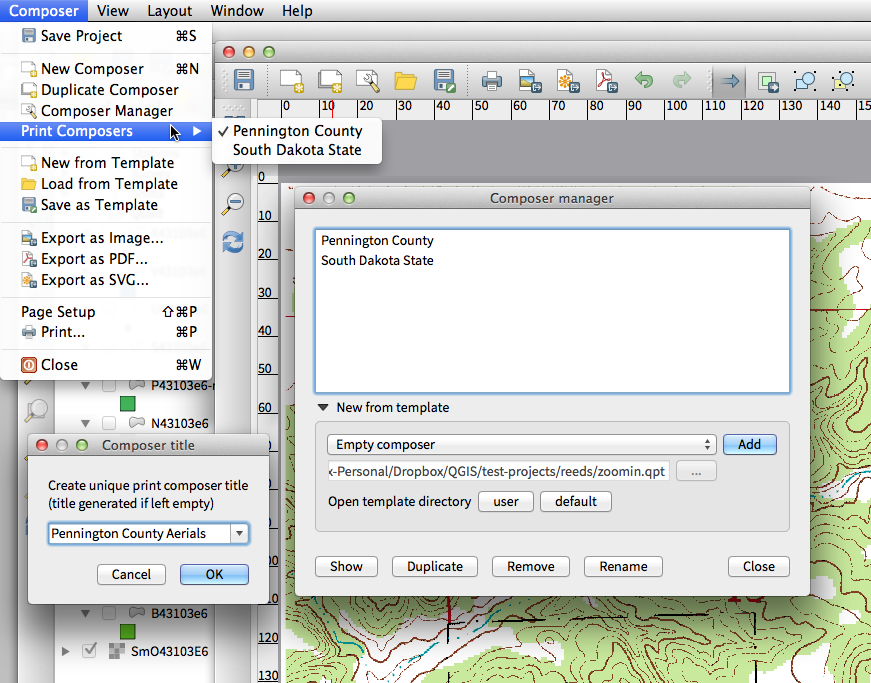Click the green Undo arrow icon

point(645,81)
